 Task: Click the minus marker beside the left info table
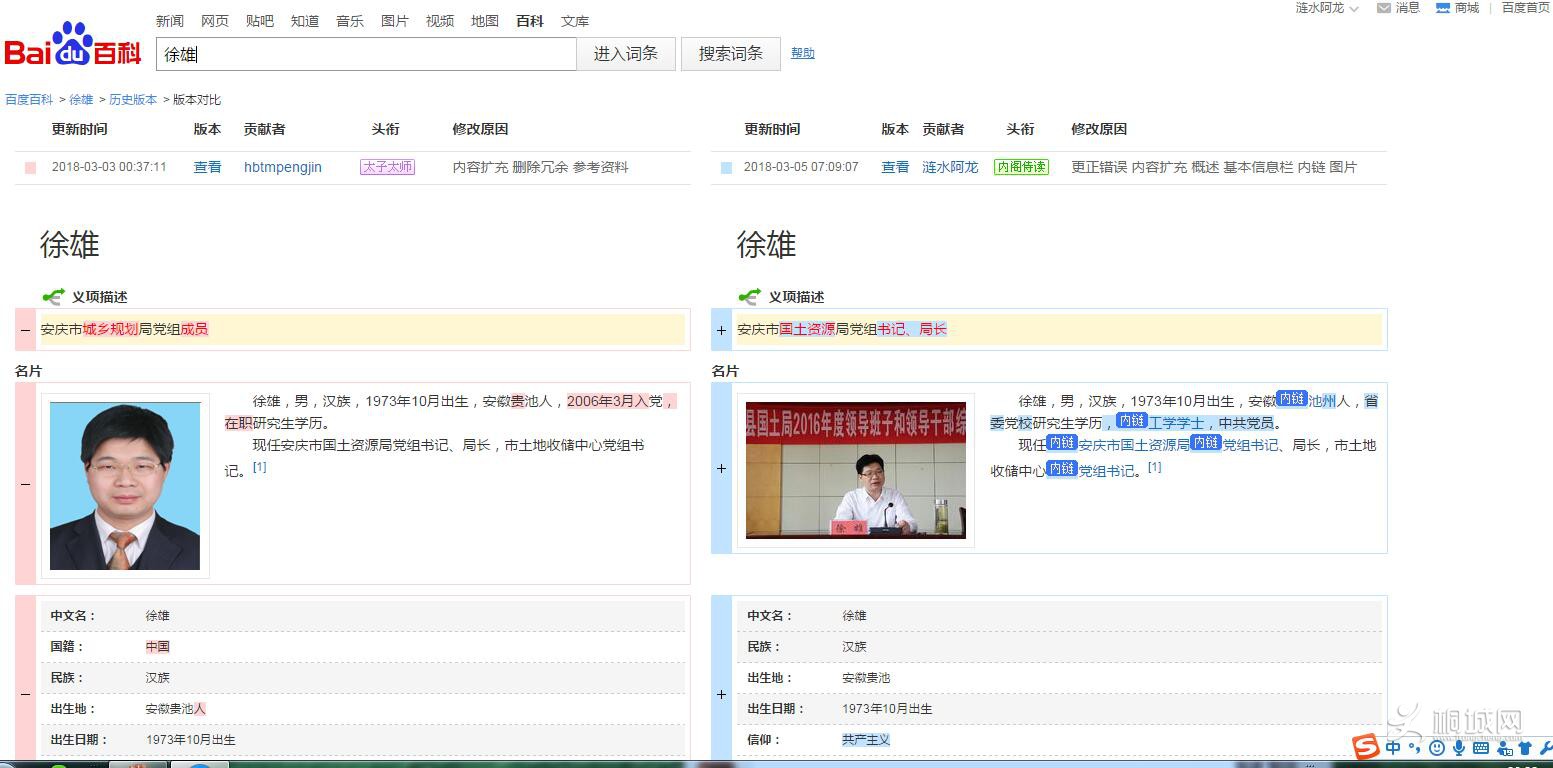[x=25, y=694]
